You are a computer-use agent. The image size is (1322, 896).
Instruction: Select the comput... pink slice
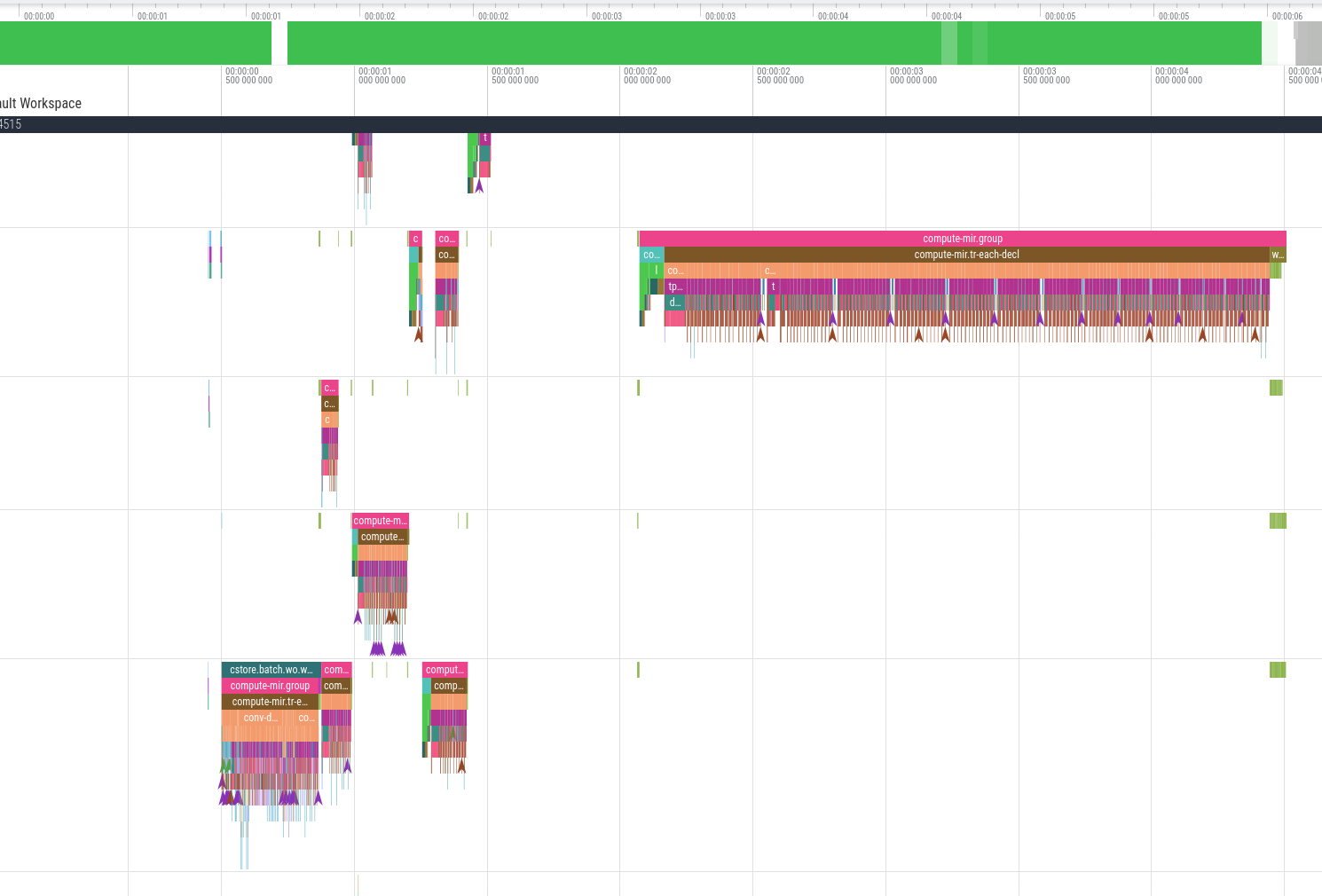[444, 670]
